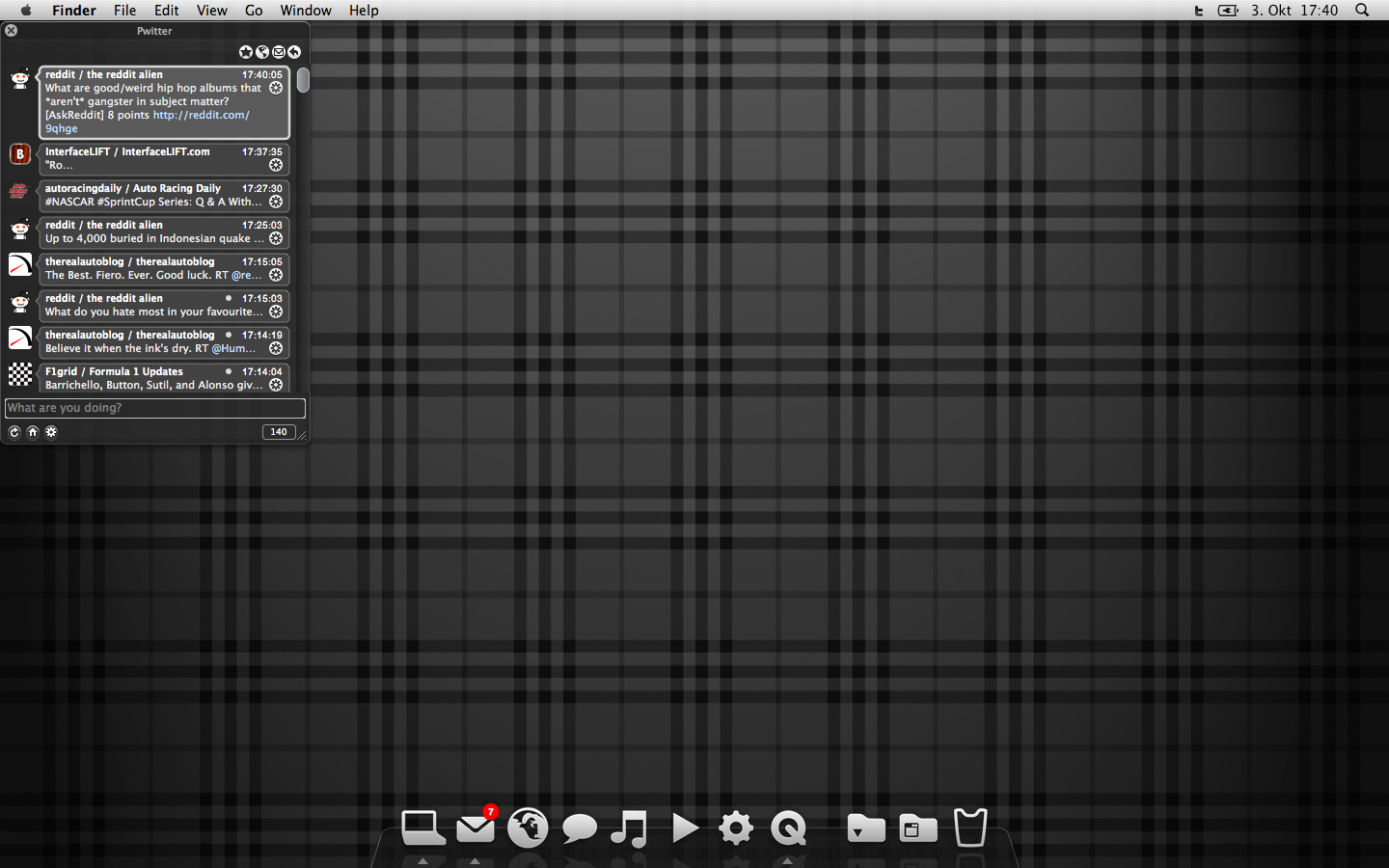Select the 'Barrichello, Button, Sutil, and Alonso' tweet

click(x=164, y=379)
